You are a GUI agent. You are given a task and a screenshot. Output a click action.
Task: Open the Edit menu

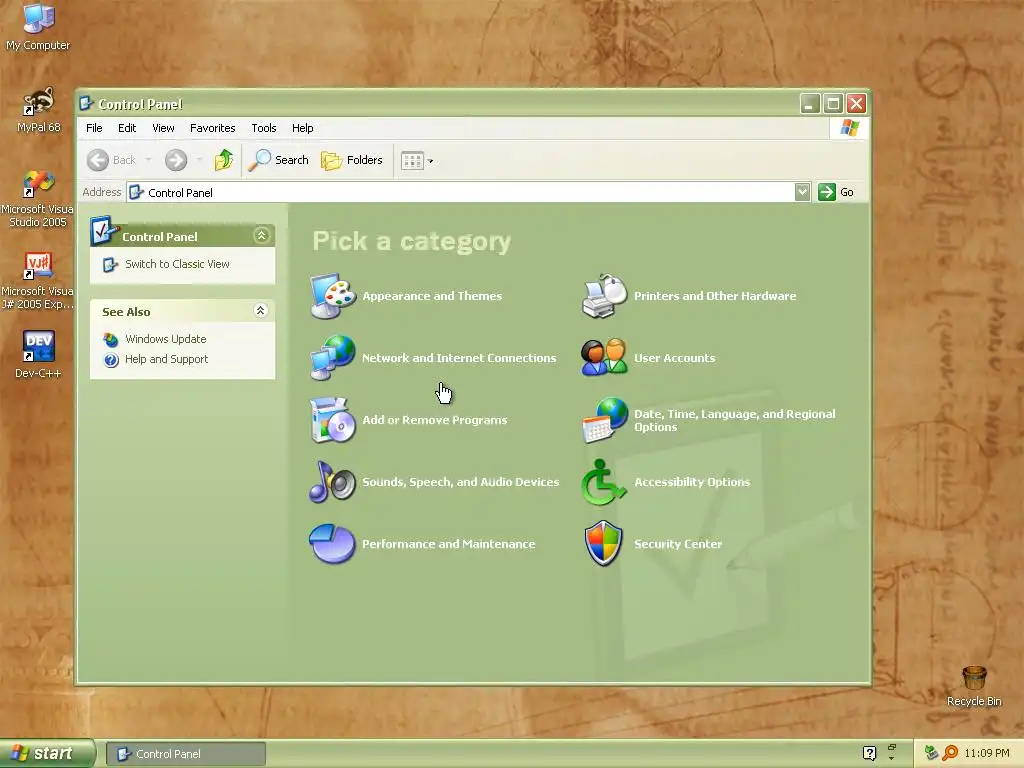click(x=127, y=128)
